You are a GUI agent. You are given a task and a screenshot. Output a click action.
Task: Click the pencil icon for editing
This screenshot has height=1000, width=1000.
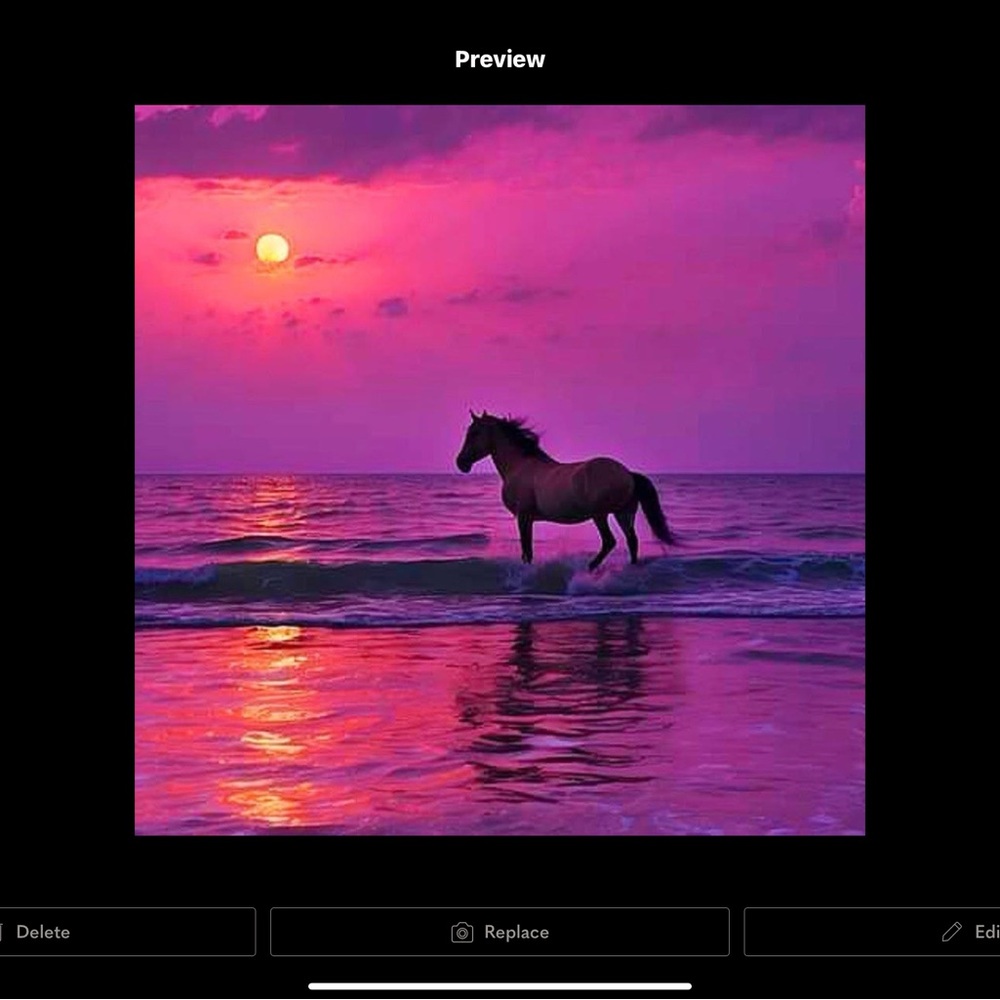point(952,932)
